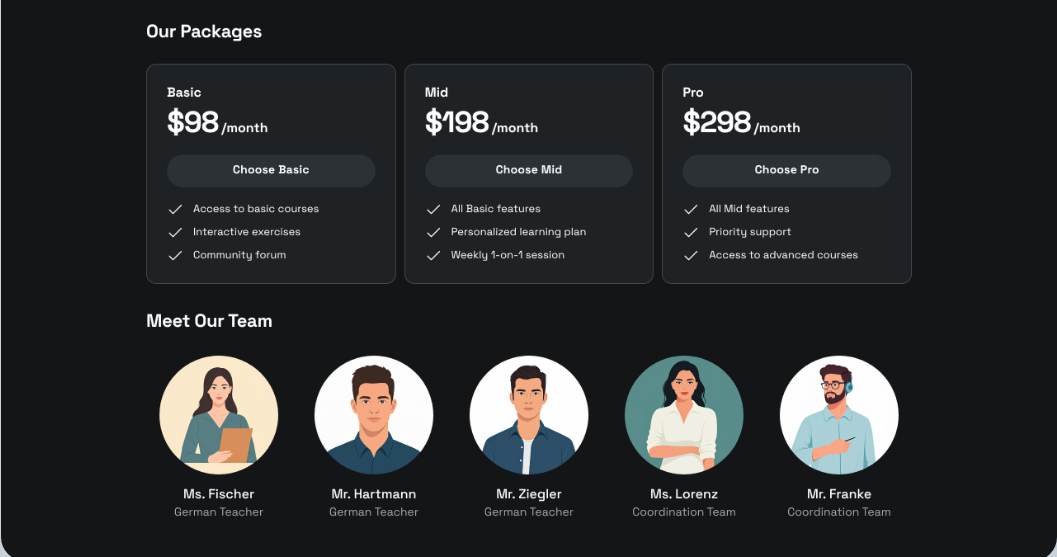
Task: Click checkmark beside Access to basic courses
Action: 175,209
